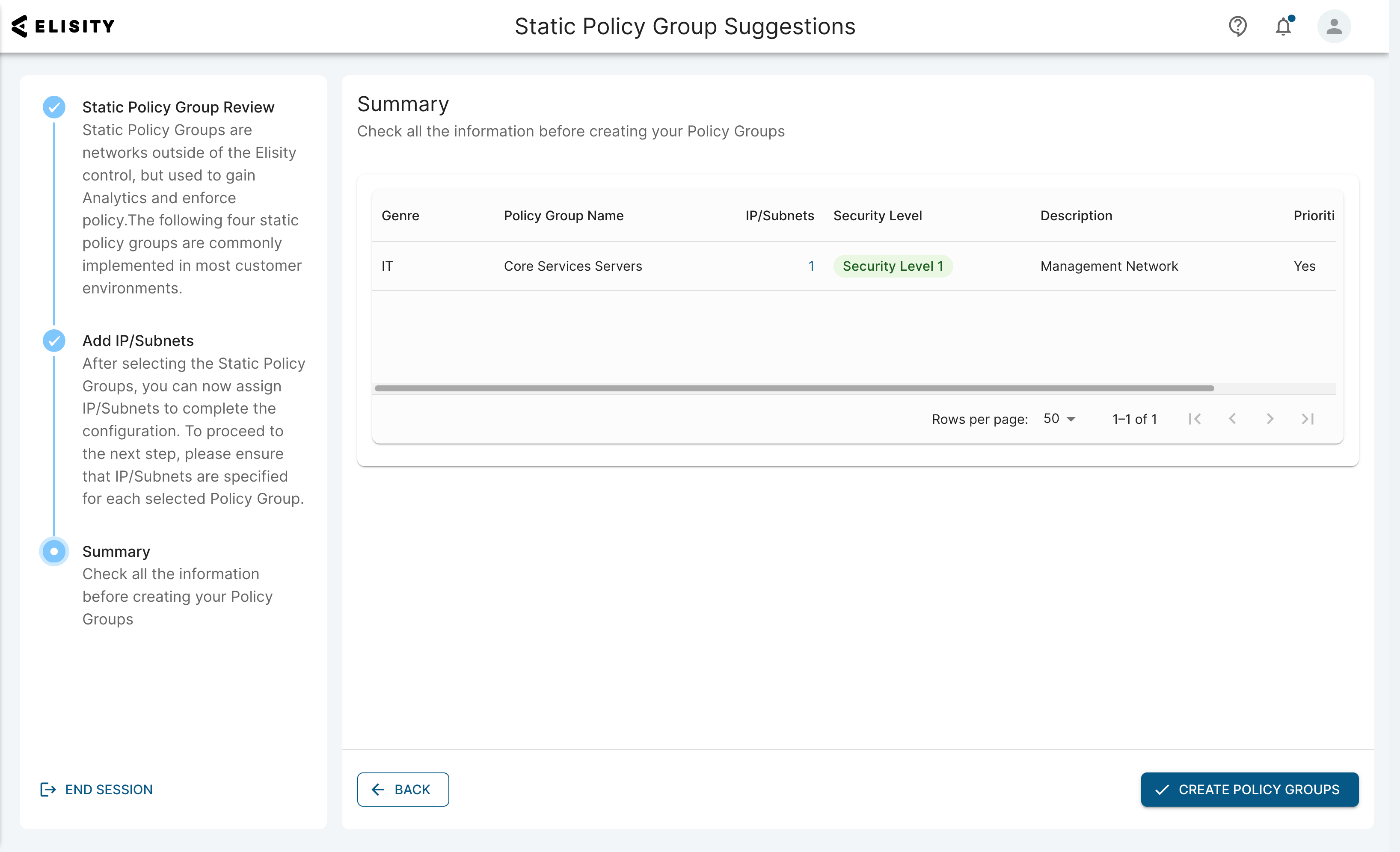Go to the previous table page
The width and height of the screenshot is (1400, 852).
(x=1232, y=419)
